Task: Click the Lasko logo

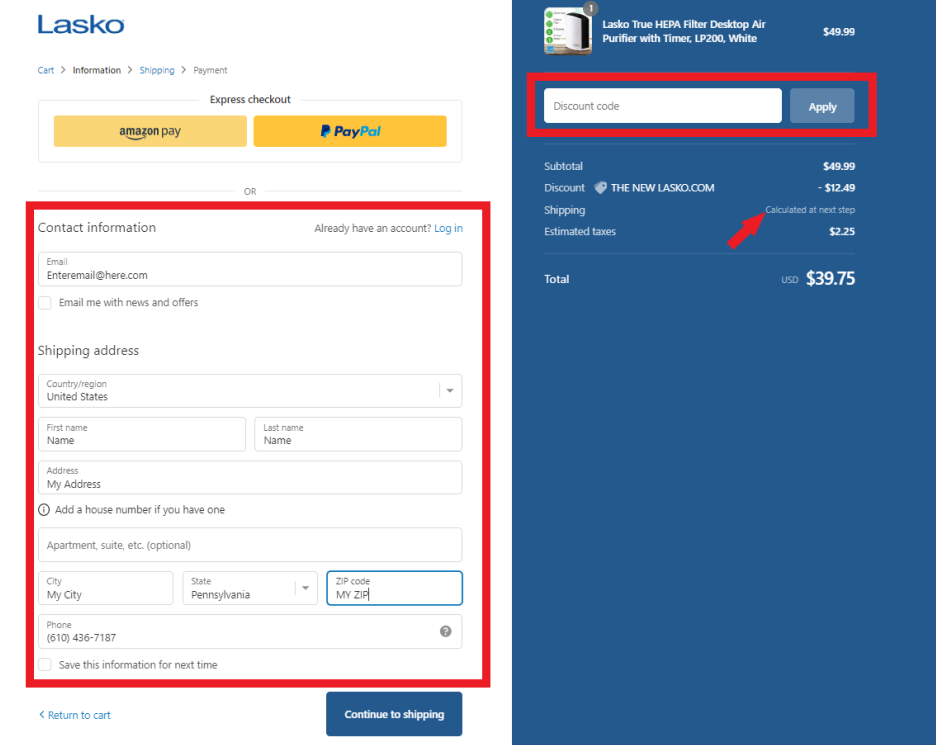Action: (81, 24)
